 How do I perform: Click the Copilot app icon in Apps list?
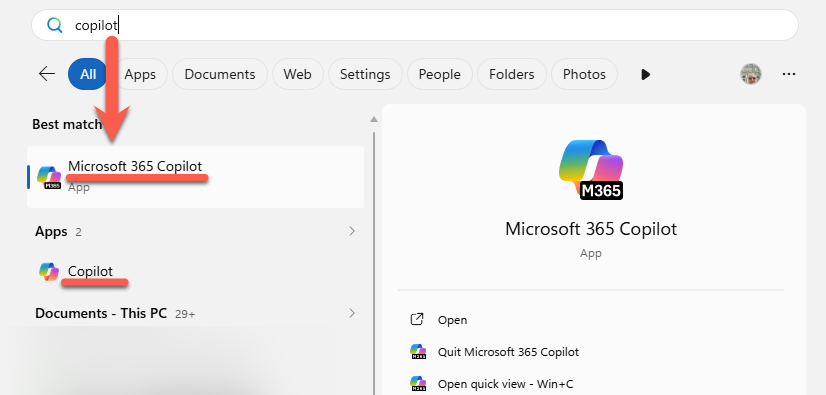point(49,272)
